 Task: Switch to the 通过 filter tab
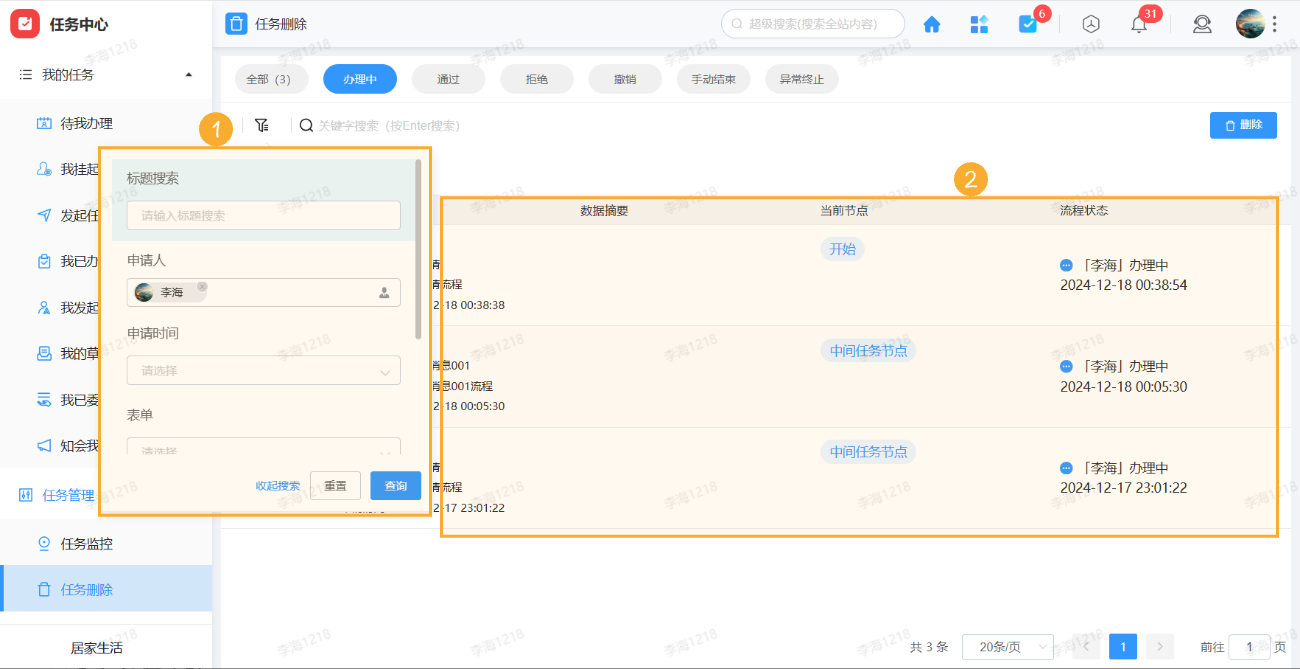click(448, 78)
